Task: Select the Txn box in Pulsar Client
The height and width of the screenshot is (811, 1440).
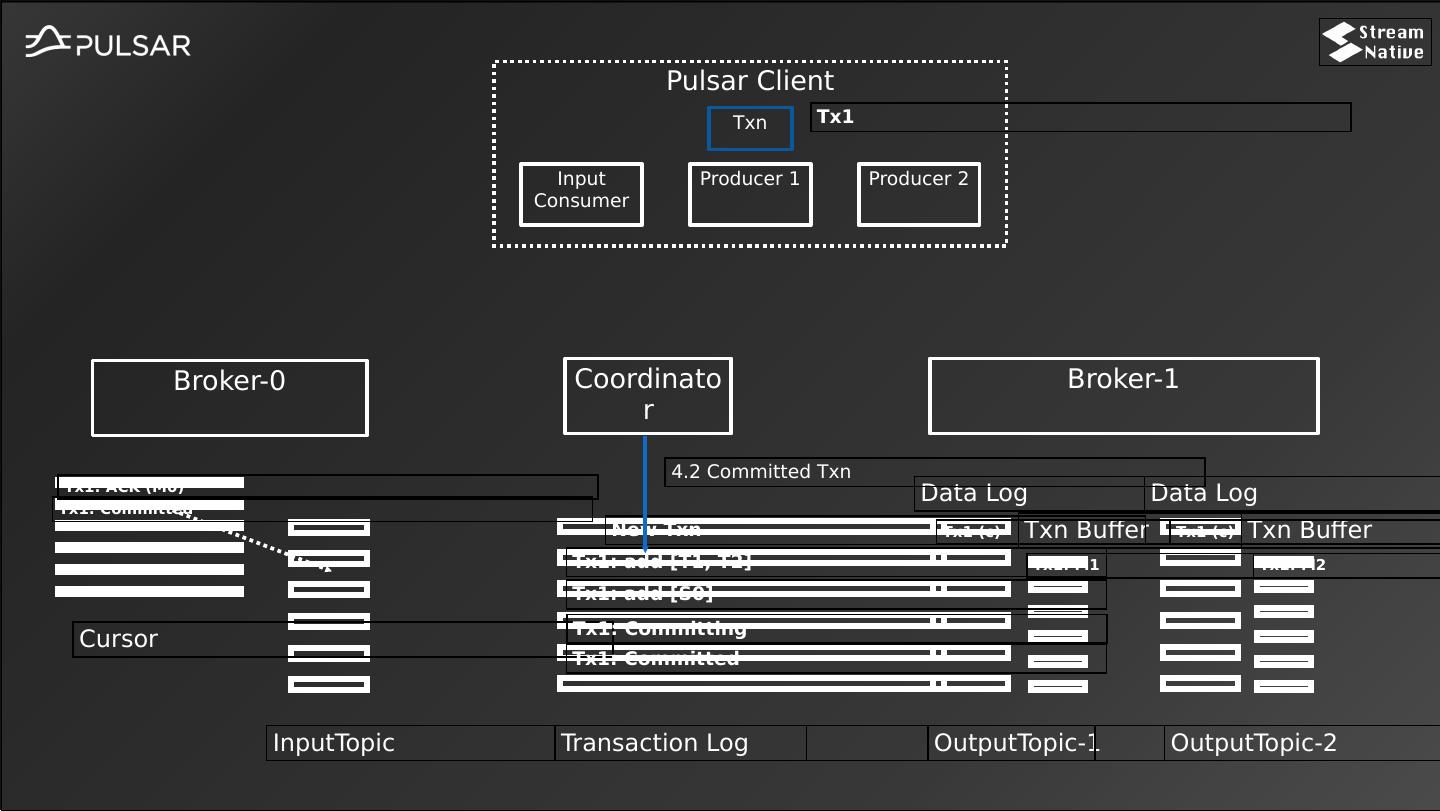Action: [x=750, y=128]
